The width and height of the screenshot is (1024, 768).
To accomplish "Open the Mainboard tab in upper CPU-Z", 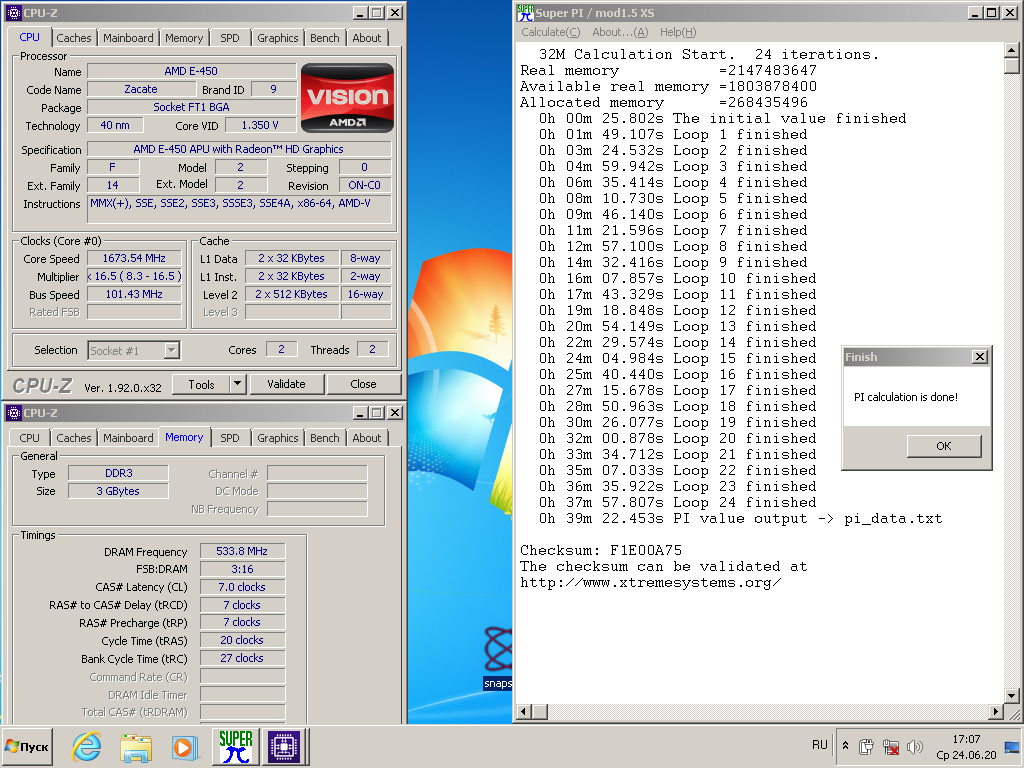I will pos(128,38).
